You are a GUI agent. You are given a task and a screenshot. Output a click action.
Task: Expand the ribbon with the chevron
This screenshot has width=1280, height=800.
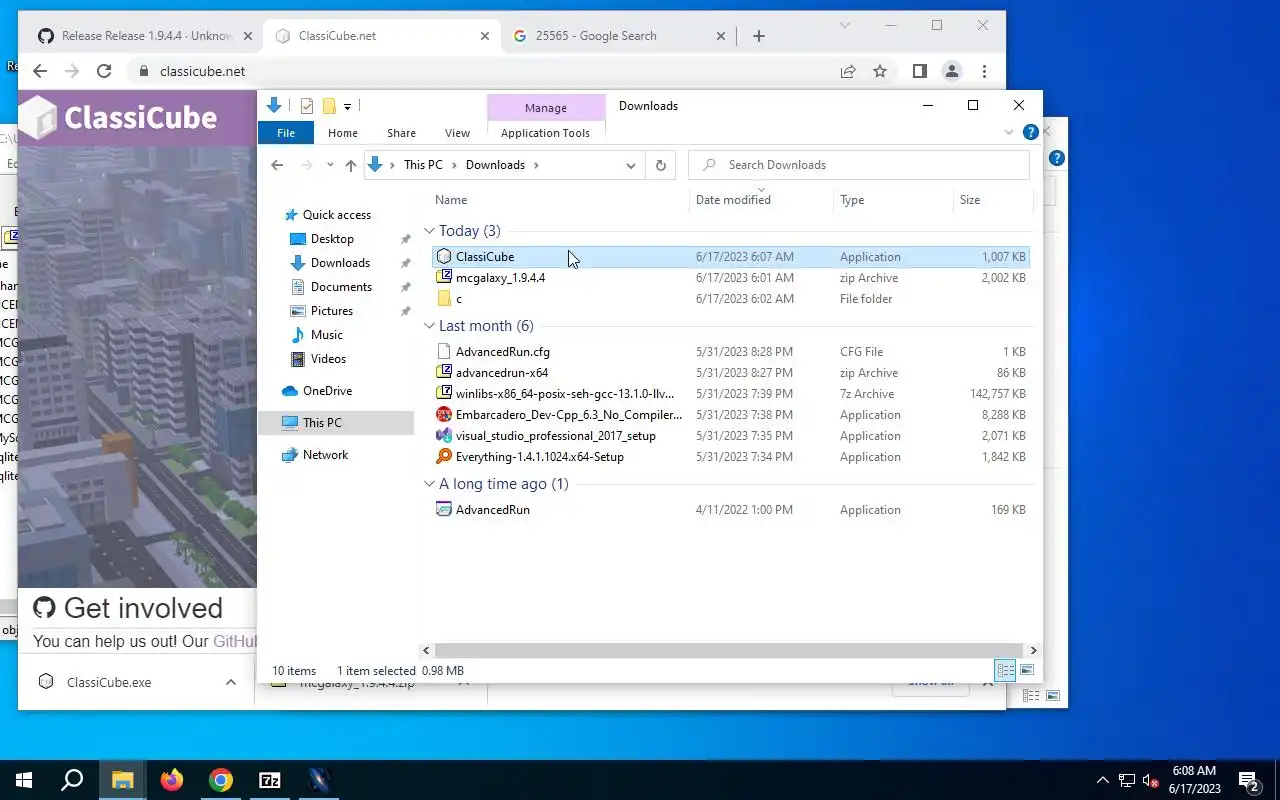coord(1008,132)
